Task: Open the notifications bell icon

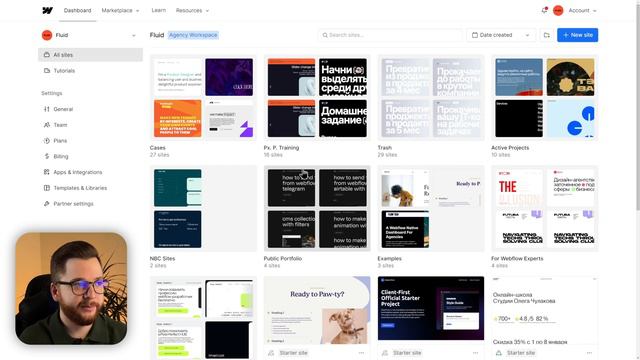Action: point(544,11)
